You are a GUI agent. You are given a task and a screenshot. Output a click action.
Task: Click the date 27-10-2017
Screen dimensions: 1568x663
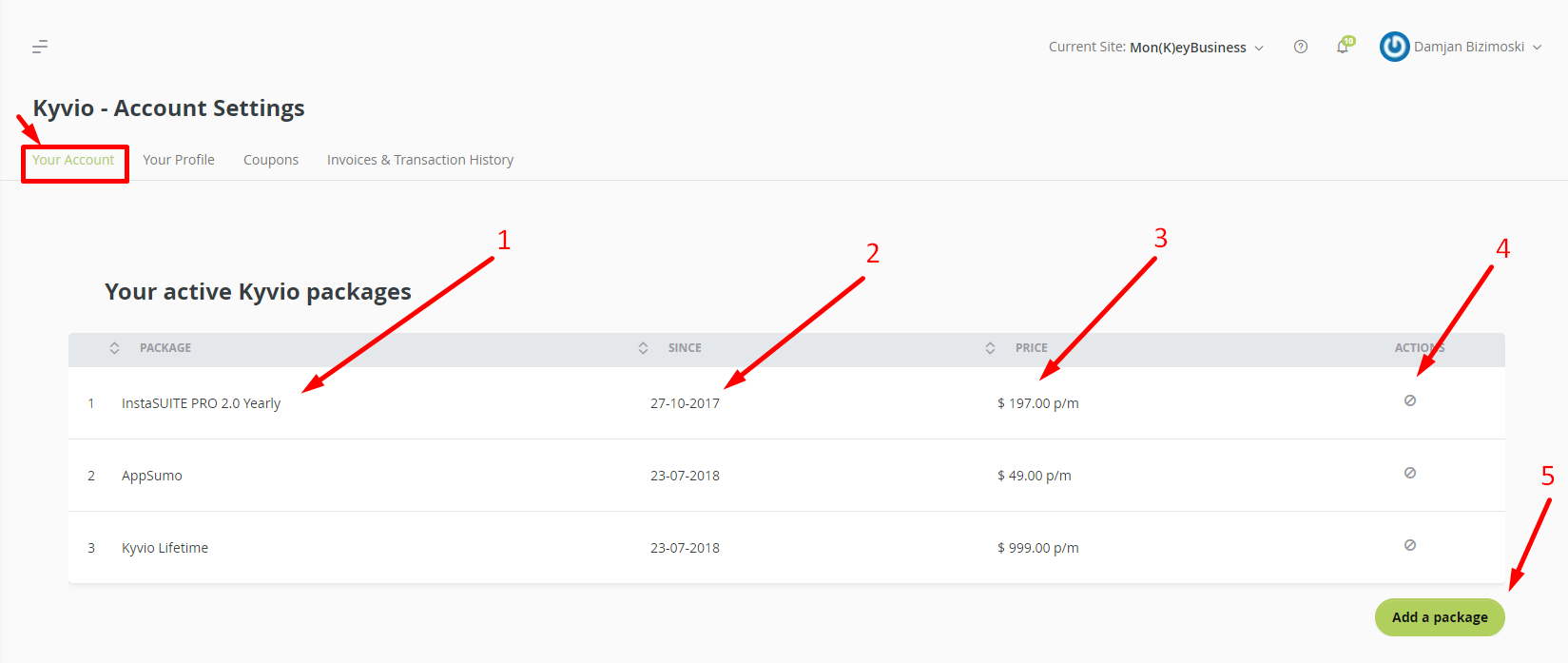(685, 403)
